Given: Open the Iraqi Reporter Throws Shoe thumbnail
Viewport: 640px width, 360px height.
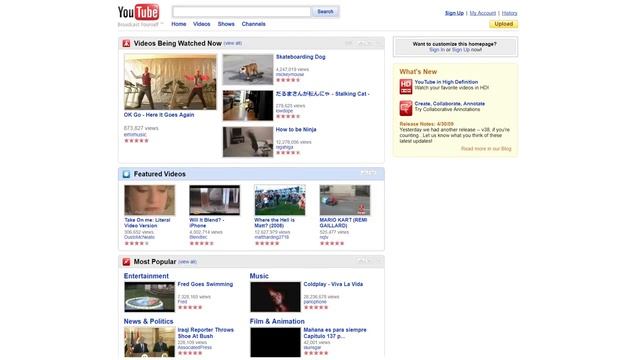Looking at the screenshot, I should pos(149,342).
